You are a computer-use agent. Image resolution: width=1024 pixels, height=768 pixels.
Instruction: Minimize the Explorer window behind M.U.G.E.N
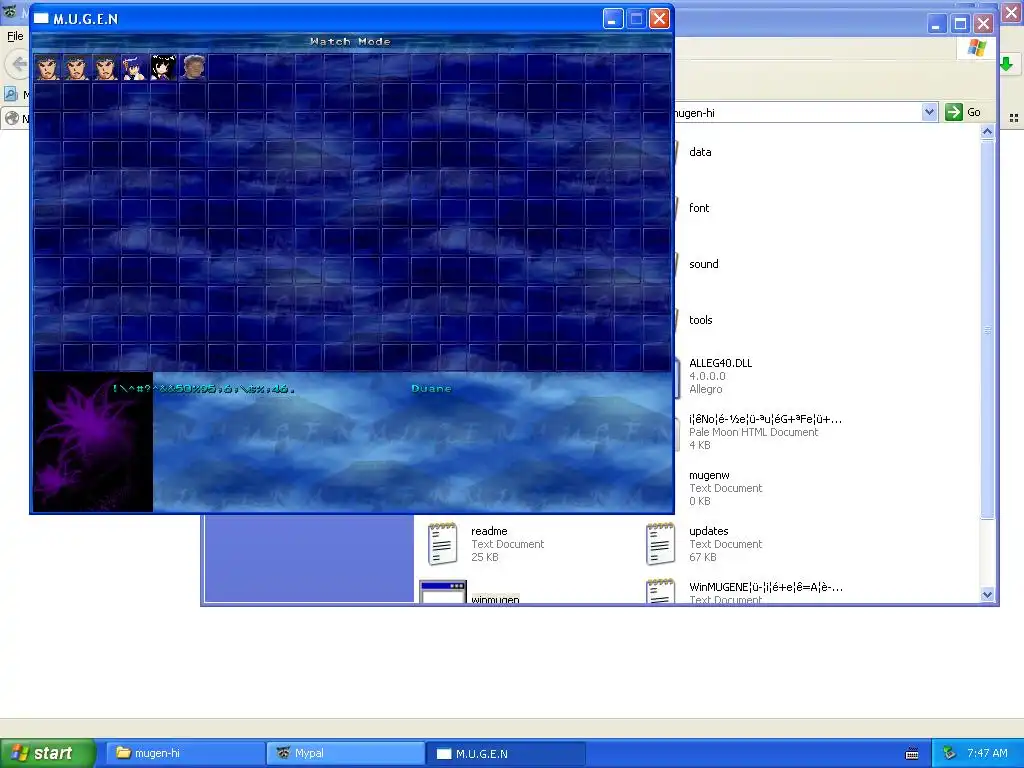936,24
